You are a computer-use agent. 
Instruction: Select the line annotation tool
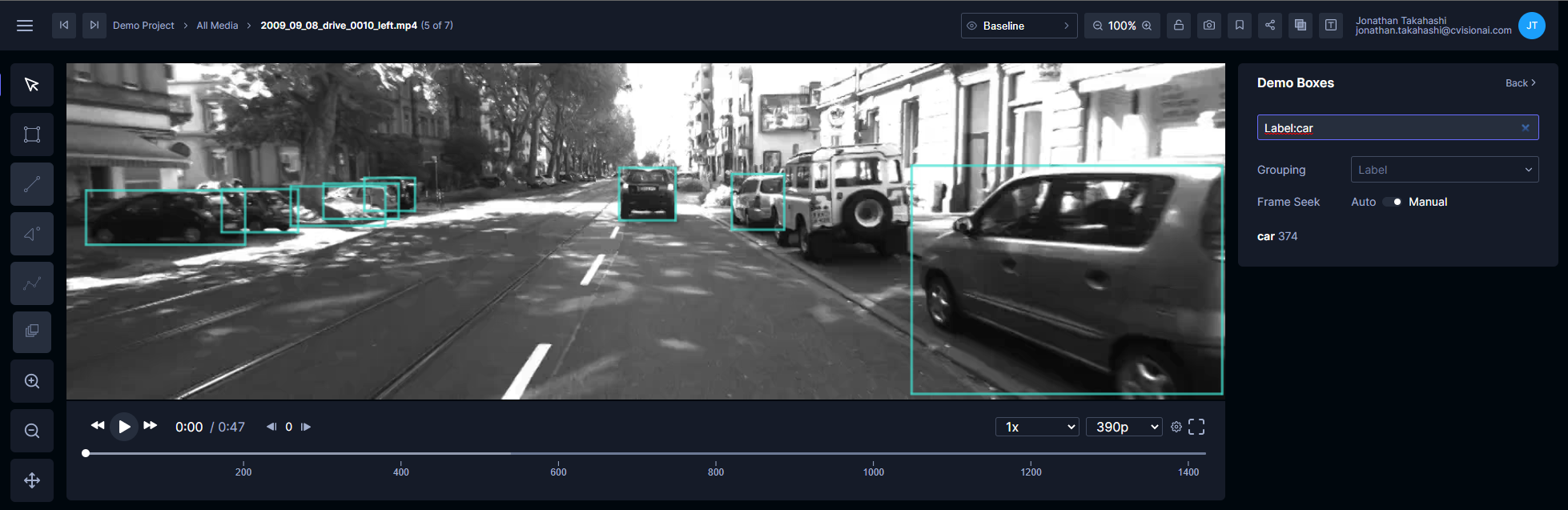(x=32, y=184)
